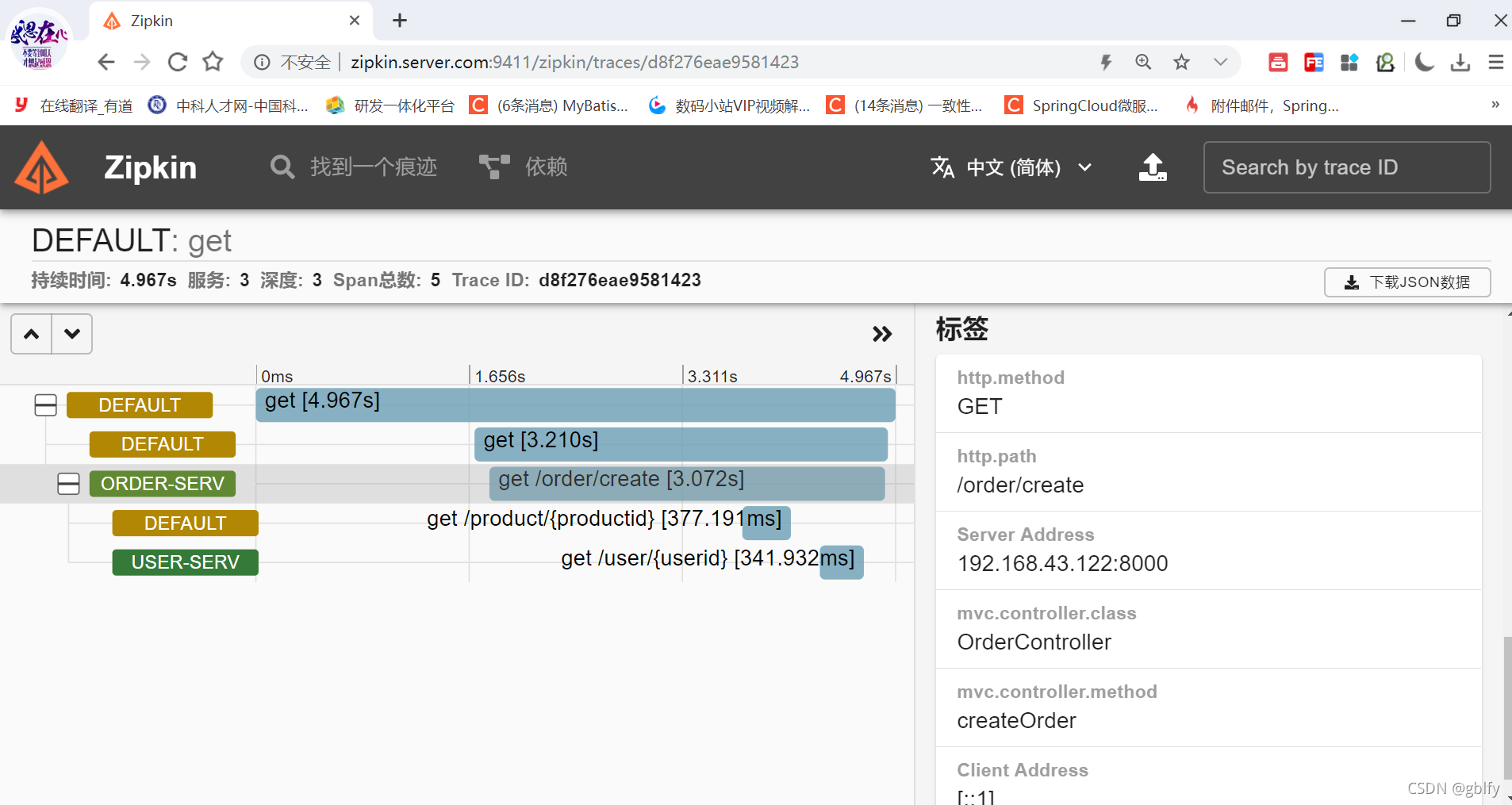The image size is (1512, 805).
Task: Click the 192.168.43.122:8000 server address
Action: coord(1062,563)
